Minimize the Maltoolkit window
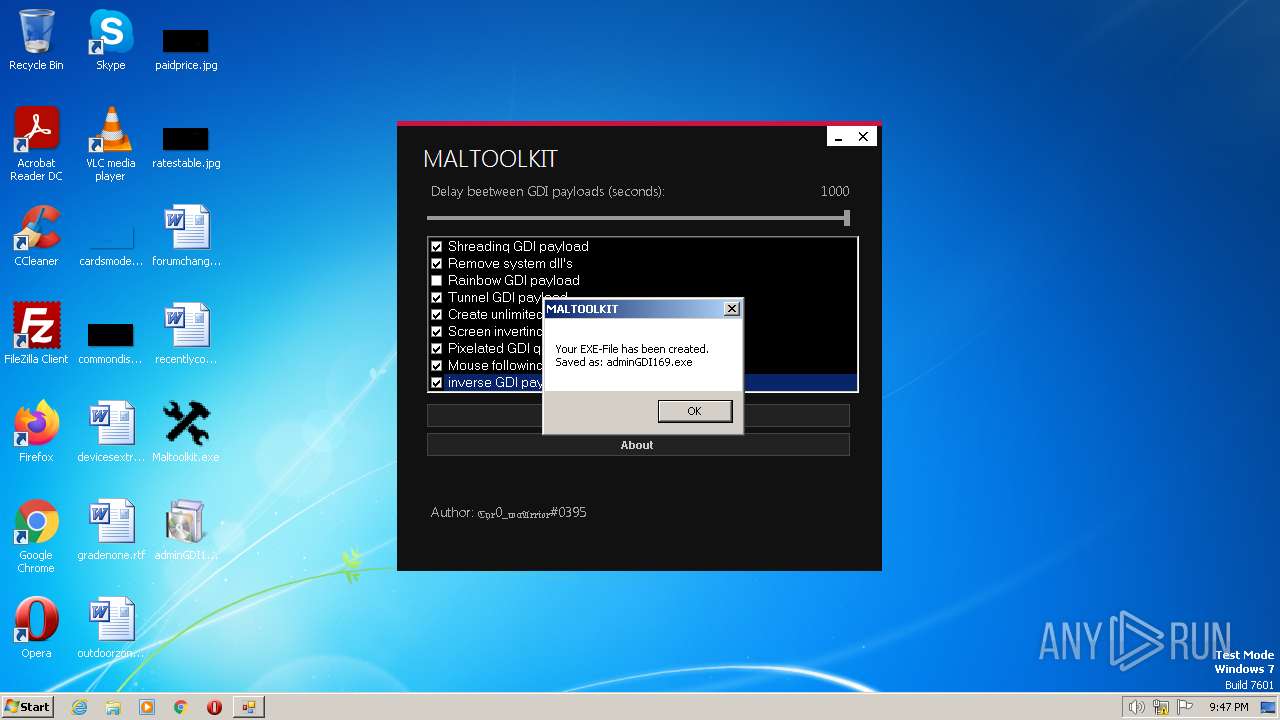Image resolution: width=1280 pixels, height=720 pixels. tap(839, 137)
